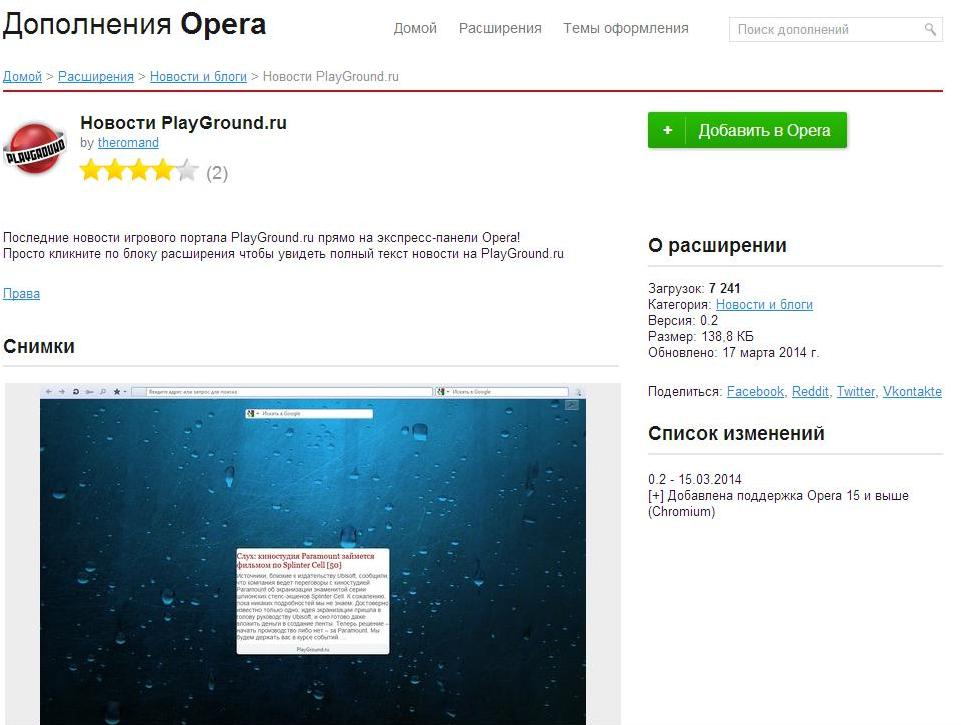
Task: Click the Добавить в Opera button
Action: point(747,130)
